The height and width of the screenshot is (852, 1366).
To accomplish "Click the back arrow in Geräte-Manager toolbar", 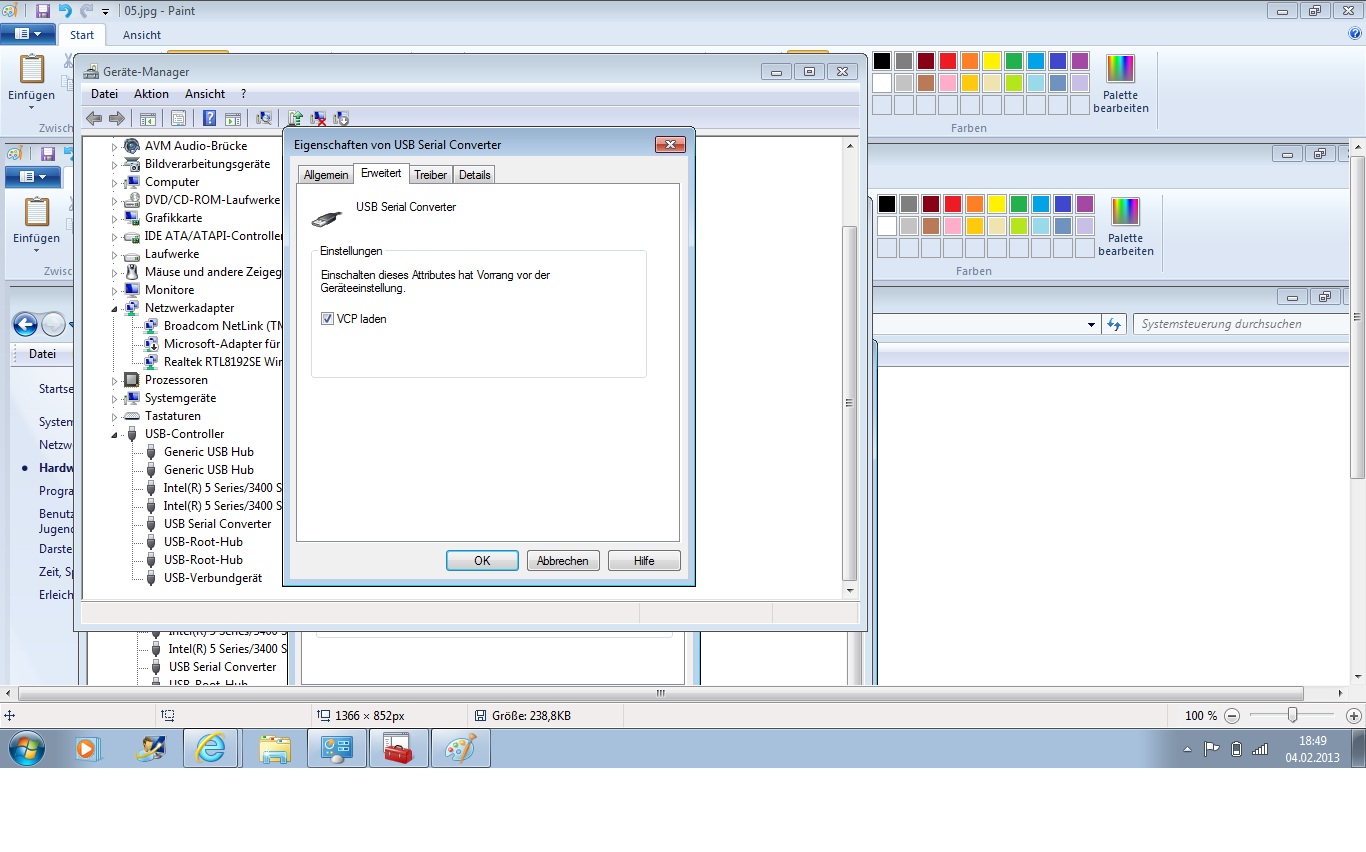I will [x=94, y=118].
